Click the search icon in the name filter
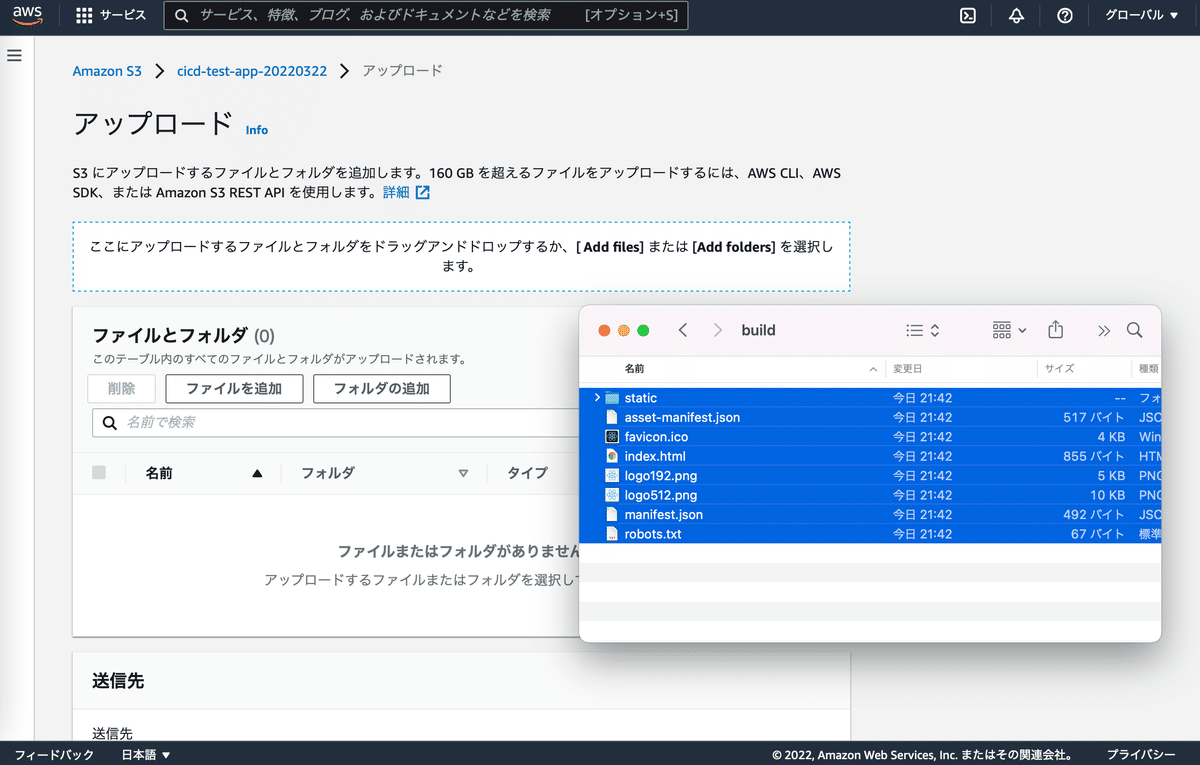1200x765 pixels. (x=110, y=423)
